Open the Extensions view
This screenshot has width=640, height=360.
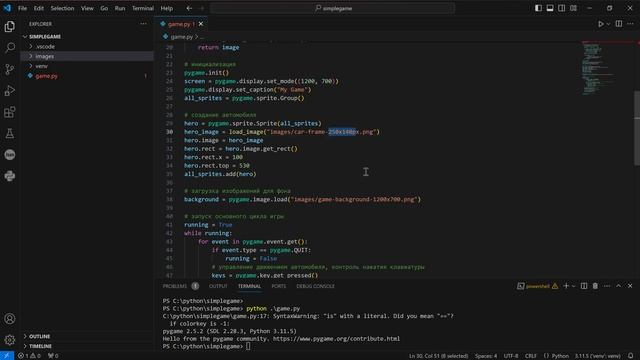pos(10,112)
